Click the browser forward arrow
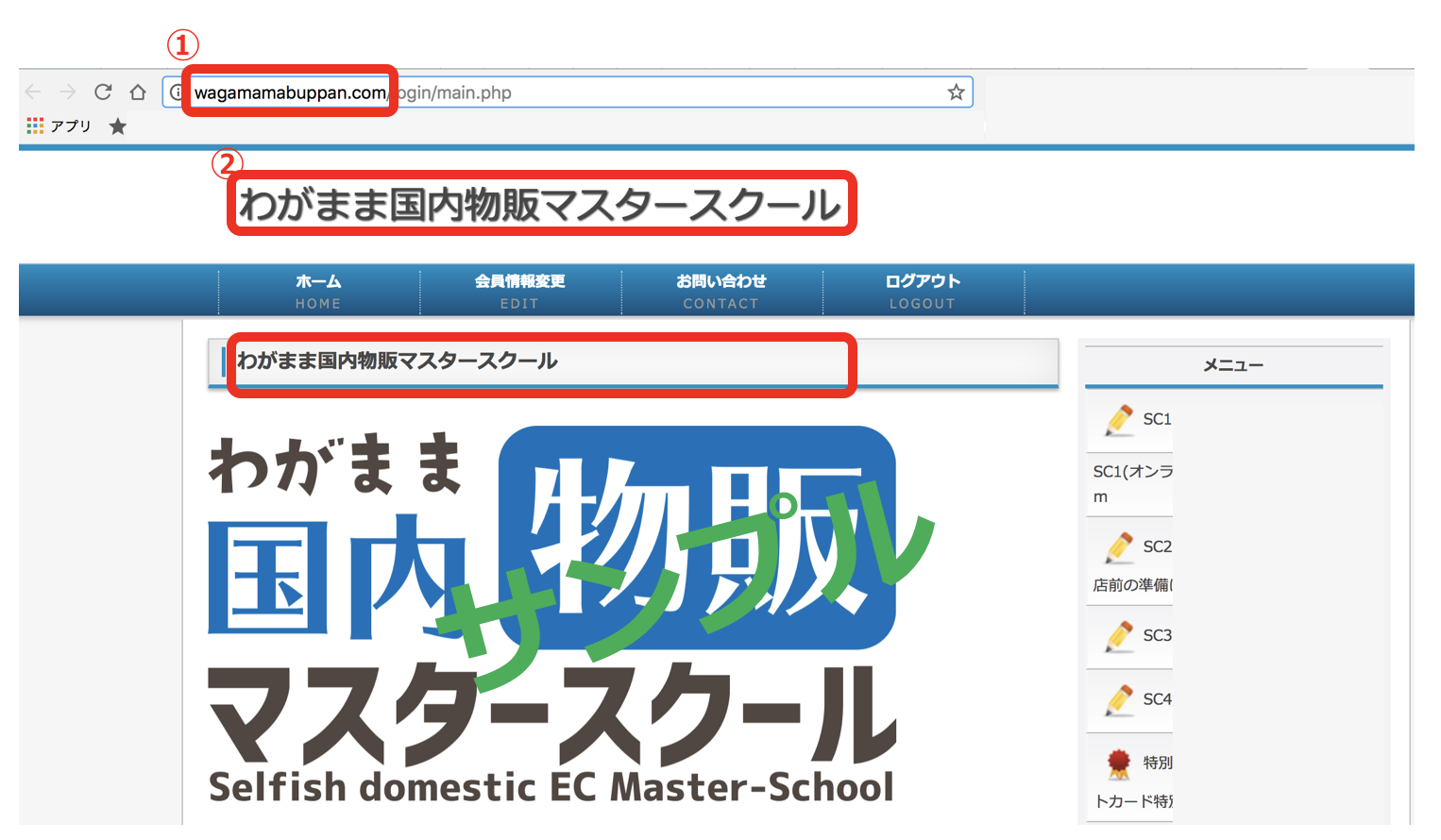The height and width of the screenshot is (840, 1441). point(68,92)
